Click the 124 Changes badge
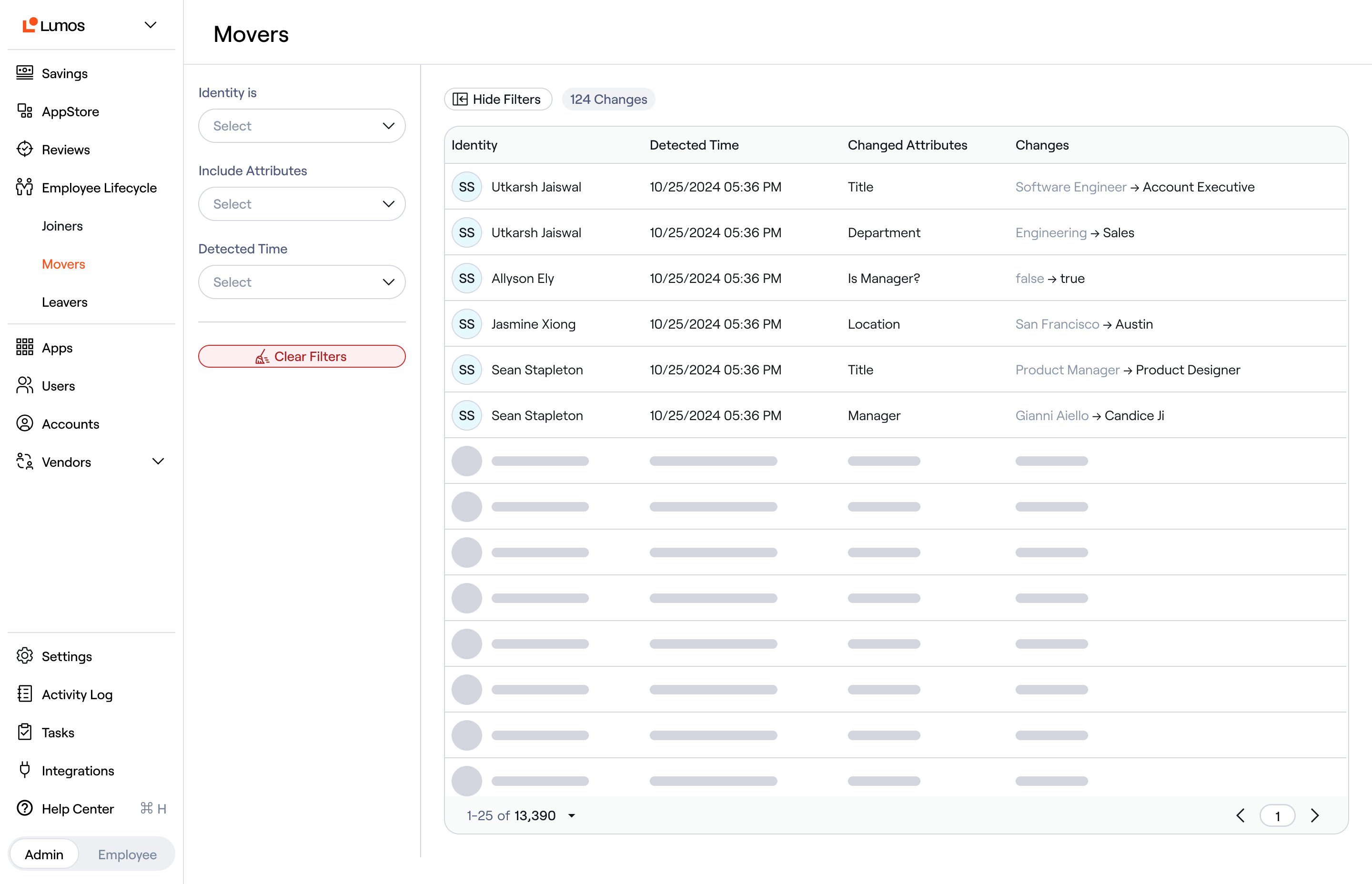Screen dimensions: 1372x884 coord(608,99)
